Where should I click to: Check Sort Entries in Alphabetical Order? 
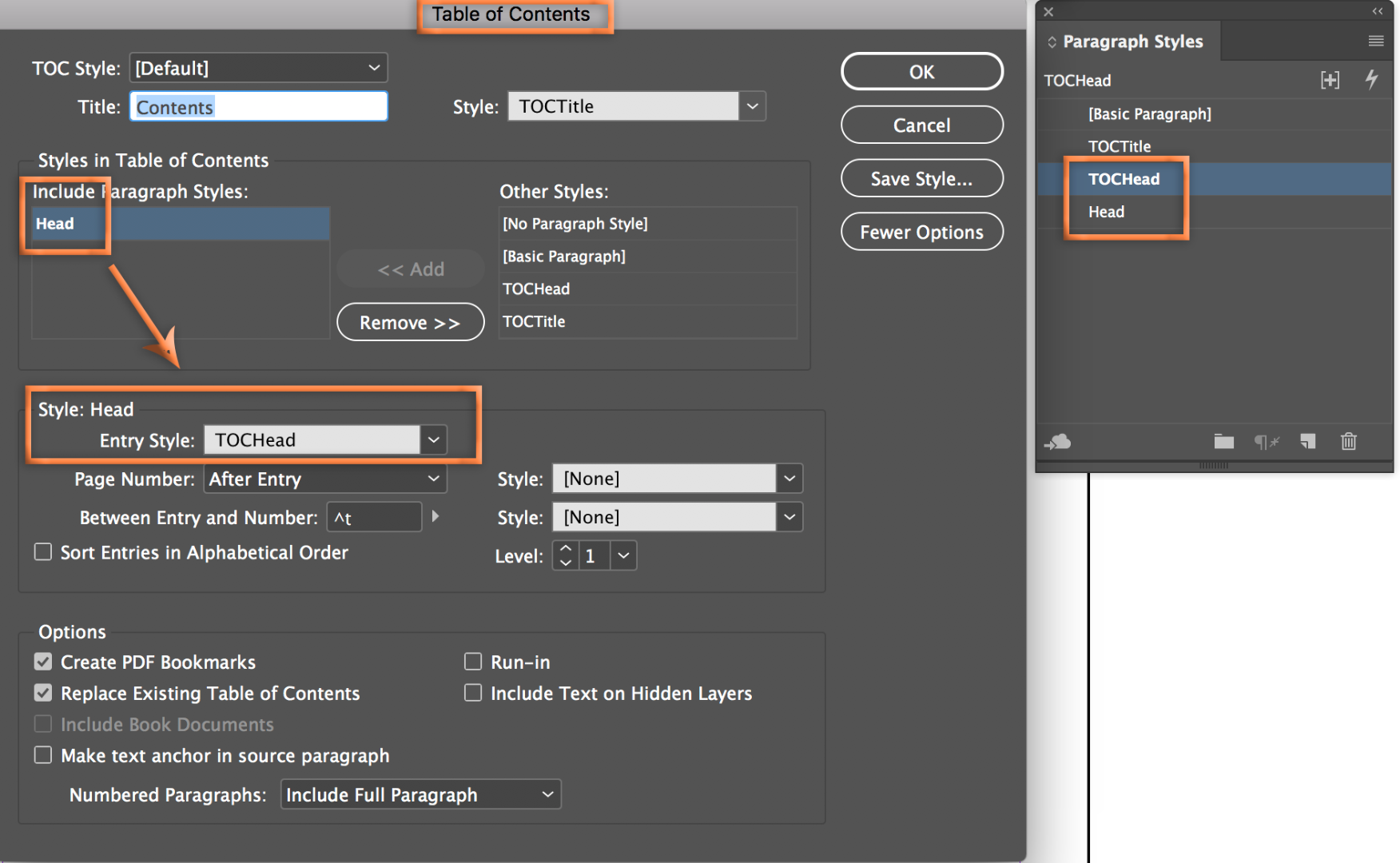43,552
